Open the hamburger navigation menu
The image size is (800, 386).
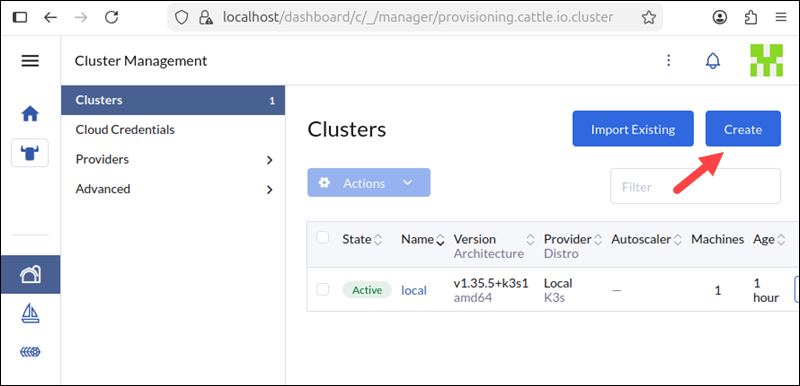30,61
